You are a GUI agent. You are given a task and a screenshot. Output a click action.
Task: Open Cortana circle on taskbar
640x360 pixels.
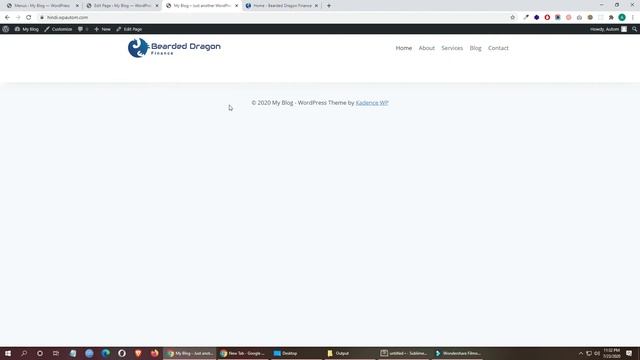pyautogui.click(x=40, y=353)
